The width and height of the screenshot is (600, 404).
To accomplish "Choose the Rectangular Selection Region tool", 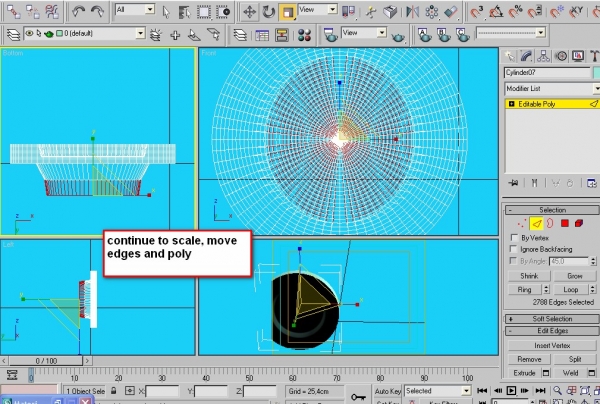I will coord(204,12).
